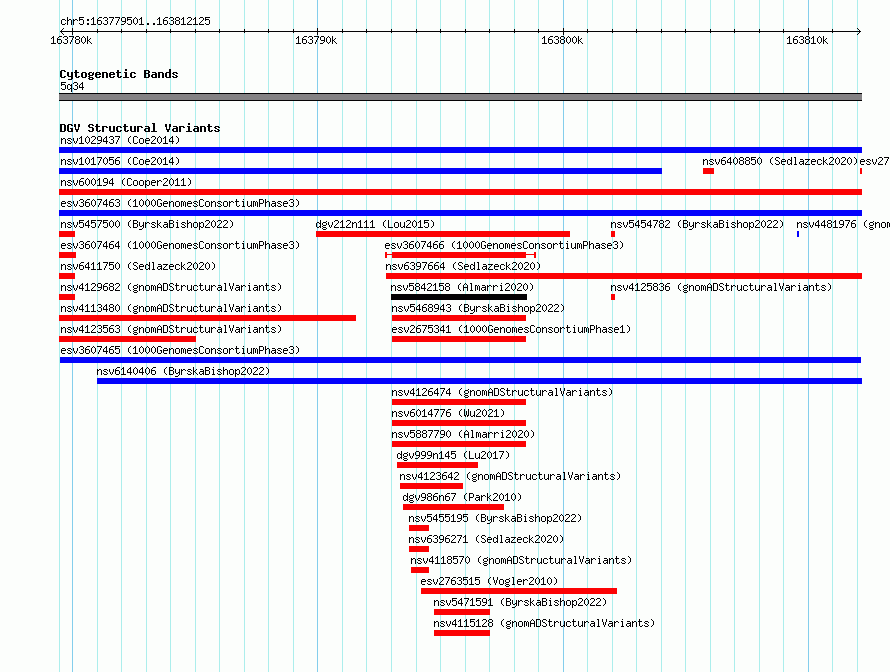Click the nsv4481976 variant label
Screen dimensions: 890x672
pos(843,224)
